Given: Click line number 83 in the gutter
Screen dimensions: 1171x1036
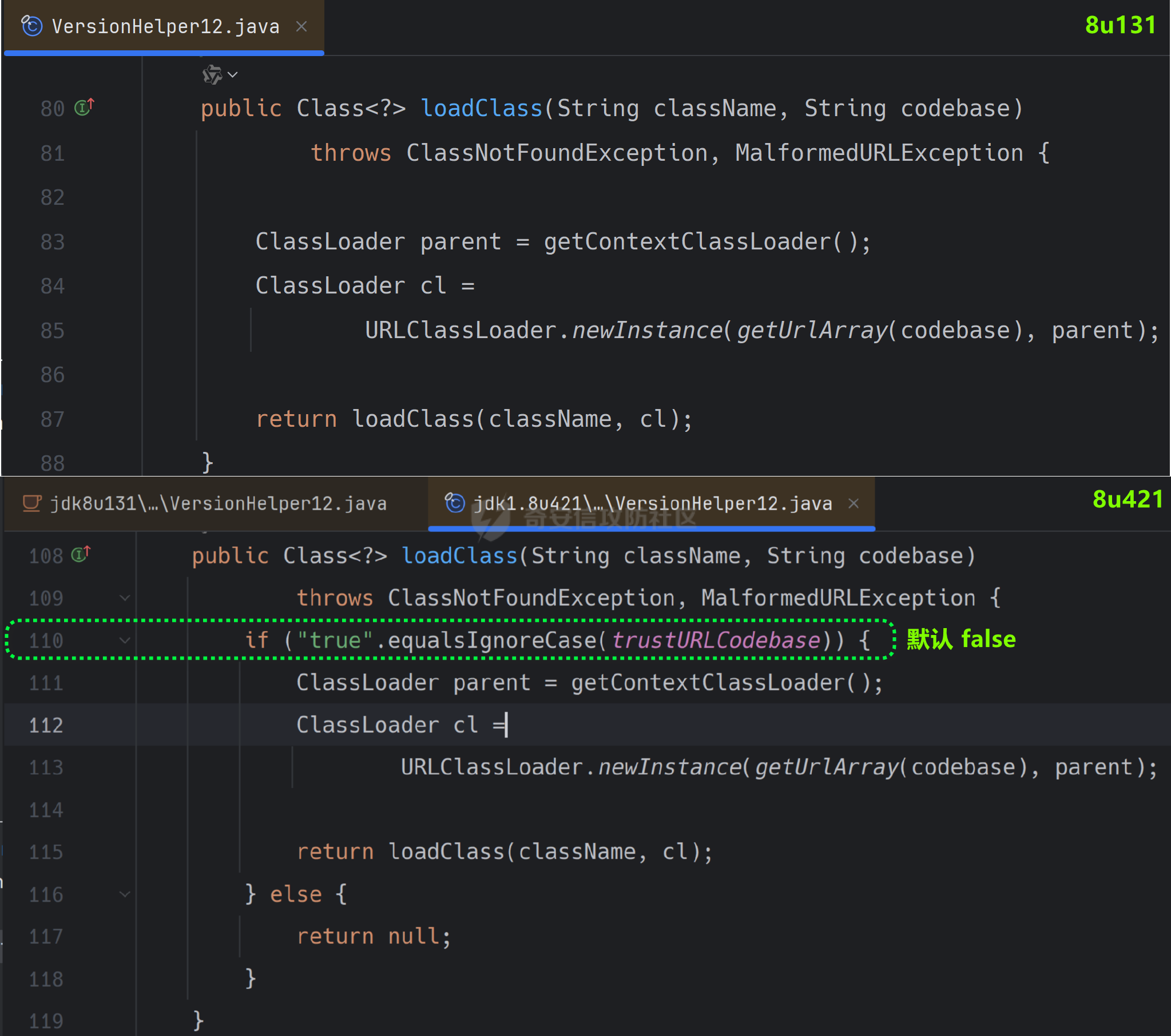Looking at the screenshot, I should [52, 242].
